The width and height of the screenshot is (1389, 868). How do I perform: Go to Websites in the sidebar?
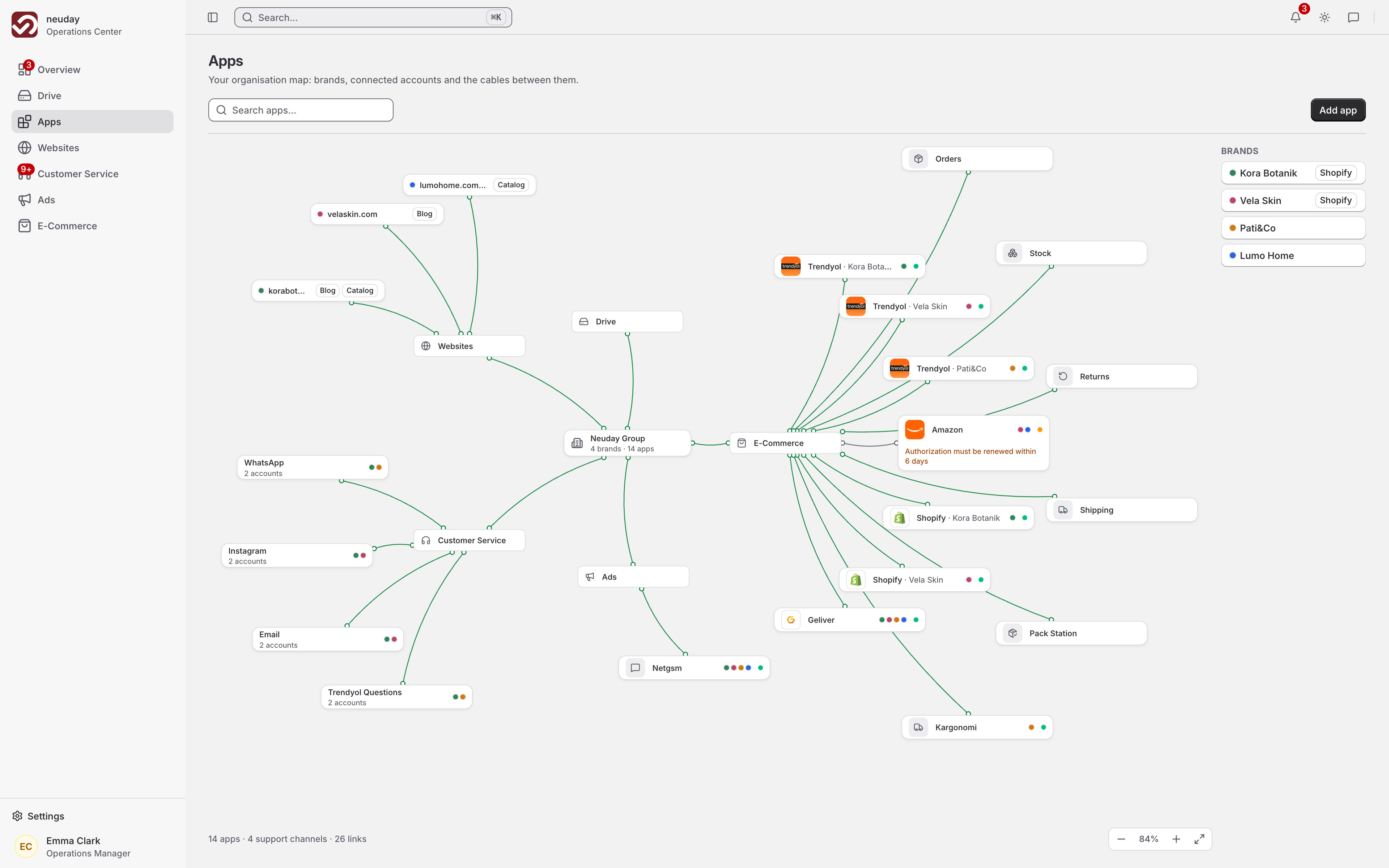coord(92,148)
